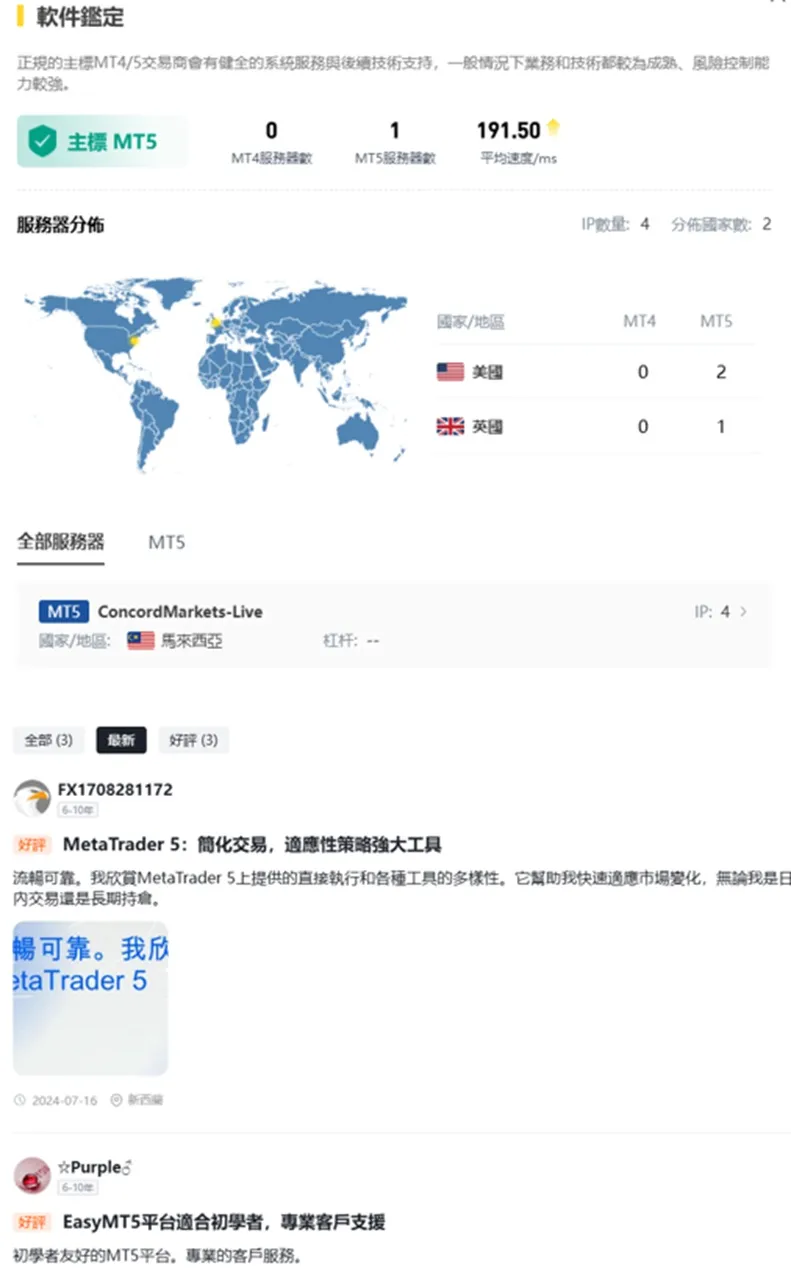Filter reviews by 好評 (3)
The height and width of the screenshot is (1269, 791).
point(194,740)
